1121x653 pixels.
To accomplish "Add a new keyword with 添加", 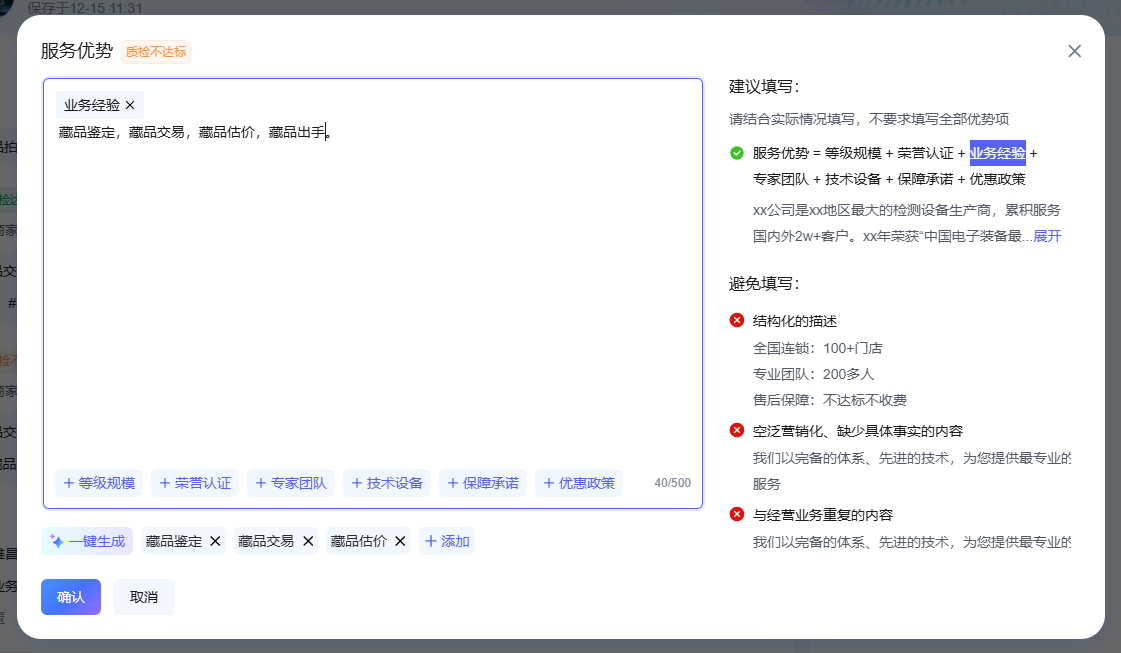I will (446, 541).
